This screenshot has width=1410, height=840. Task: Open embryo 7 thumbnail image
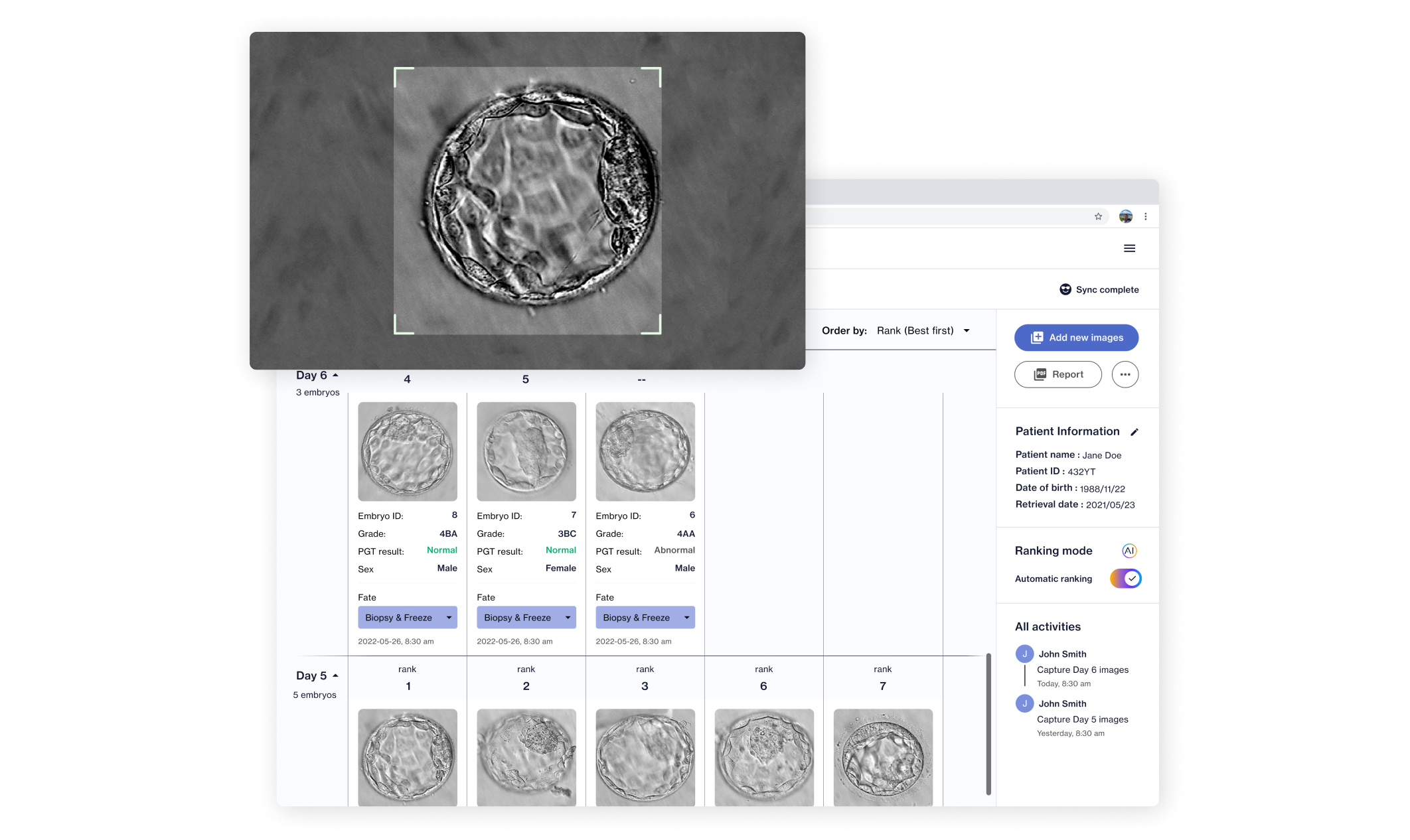[526, 451]
